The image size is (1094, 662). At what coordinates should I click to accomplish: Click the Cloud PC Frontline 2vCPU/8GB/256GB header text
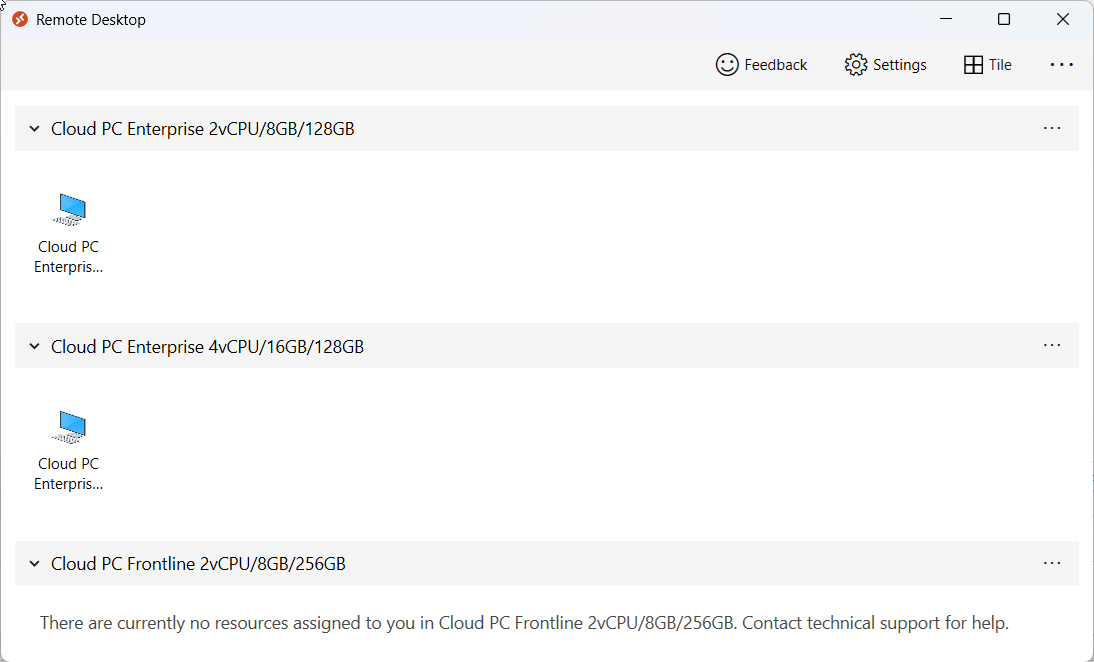(198, 564)
